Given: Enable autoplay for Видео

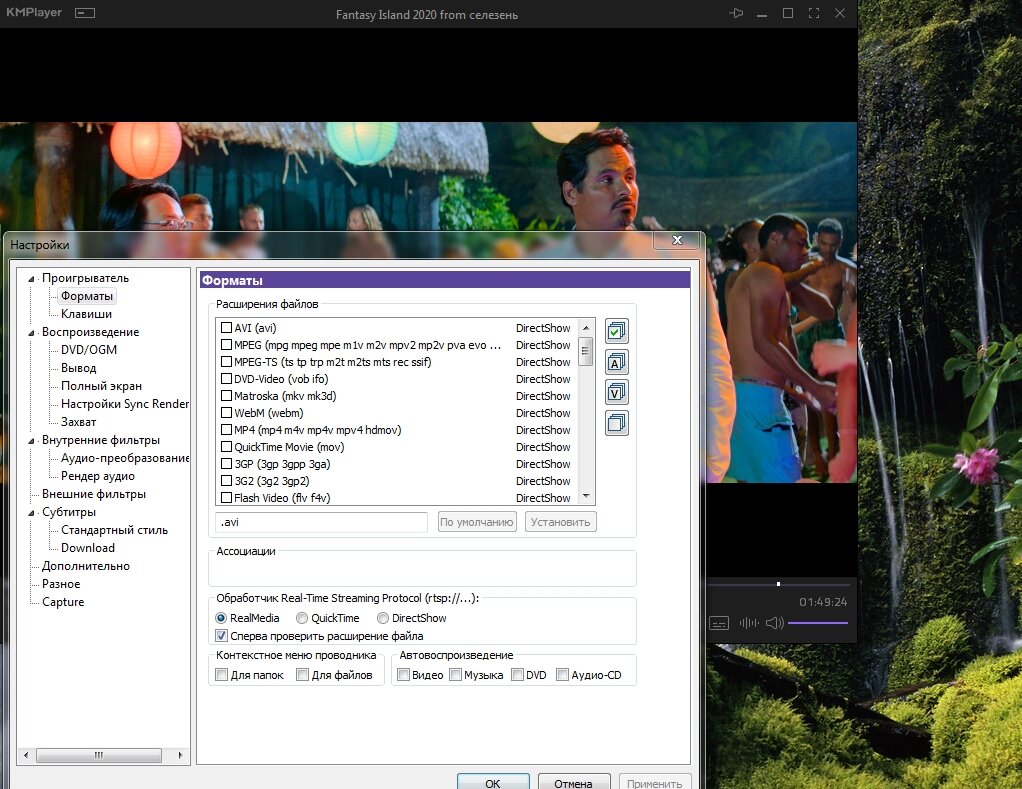Looking at the screenshot, I should click(x=403, y=675).
